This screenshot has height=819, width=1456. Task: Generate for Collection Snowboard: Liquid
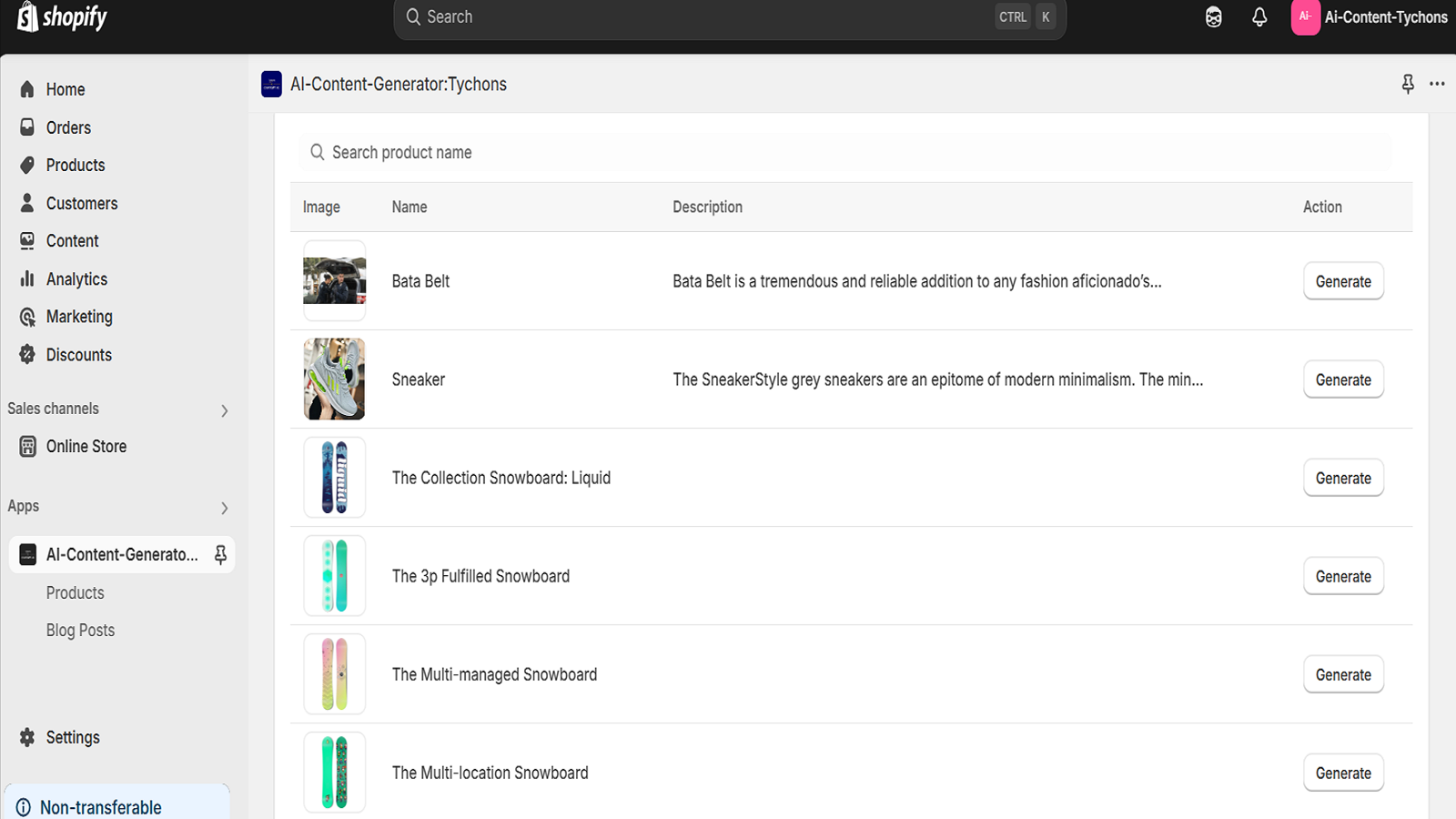(1343, 478)
